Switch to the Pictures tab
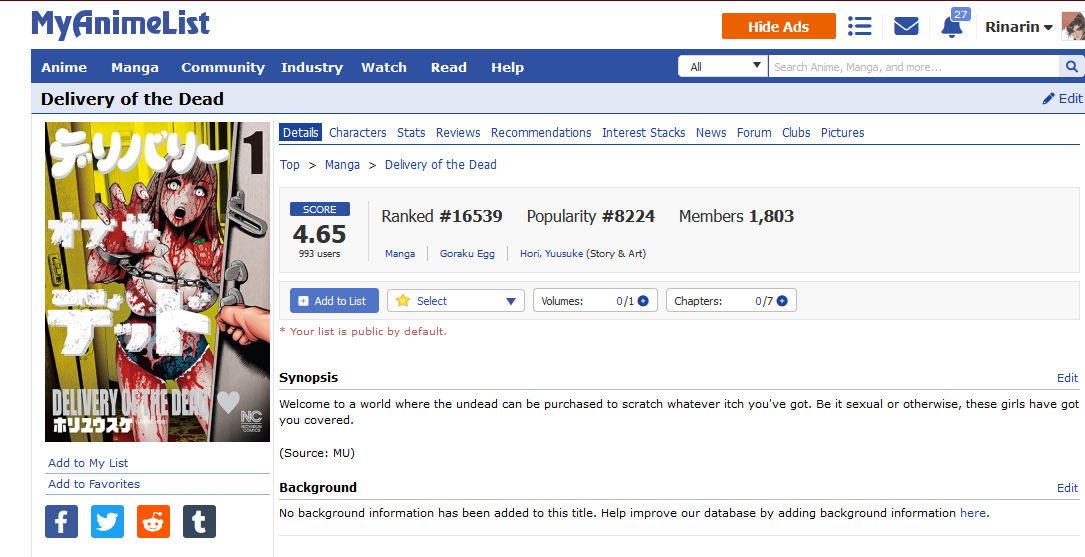Image resolution: width=1085 pixels, height=557 pixels. coord(843,132)
